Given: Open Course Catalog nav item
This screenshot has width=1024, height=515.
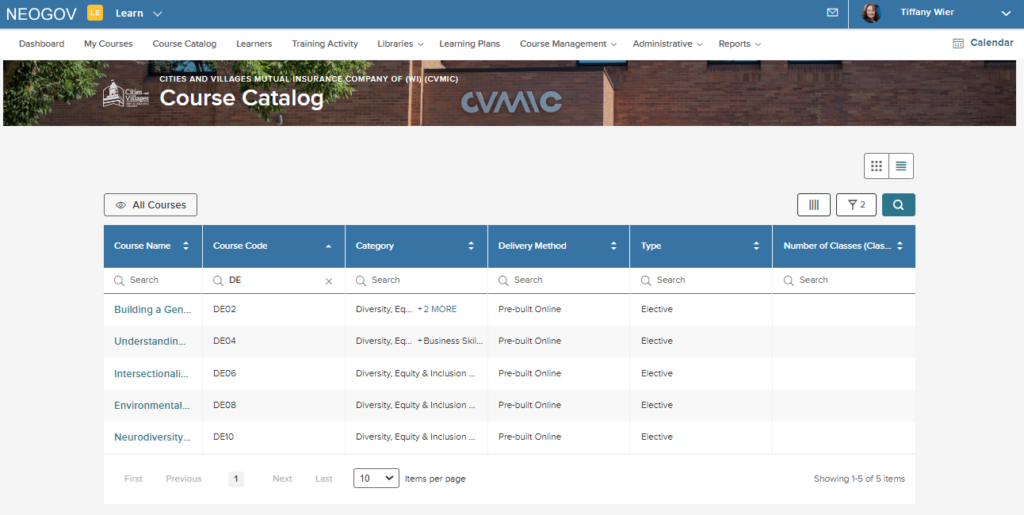Looking at the screenshot, I should [x=184, y=44].
